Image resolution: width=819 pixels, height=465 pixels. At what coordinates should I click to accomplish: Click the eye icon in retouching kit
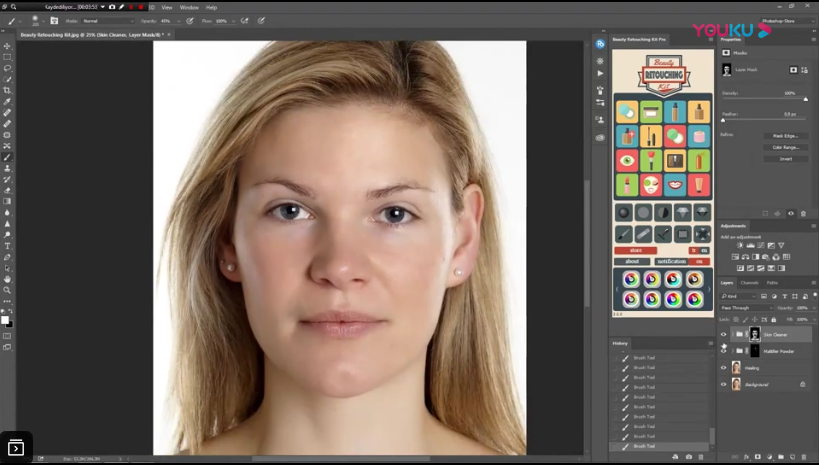tap(627, 160)
